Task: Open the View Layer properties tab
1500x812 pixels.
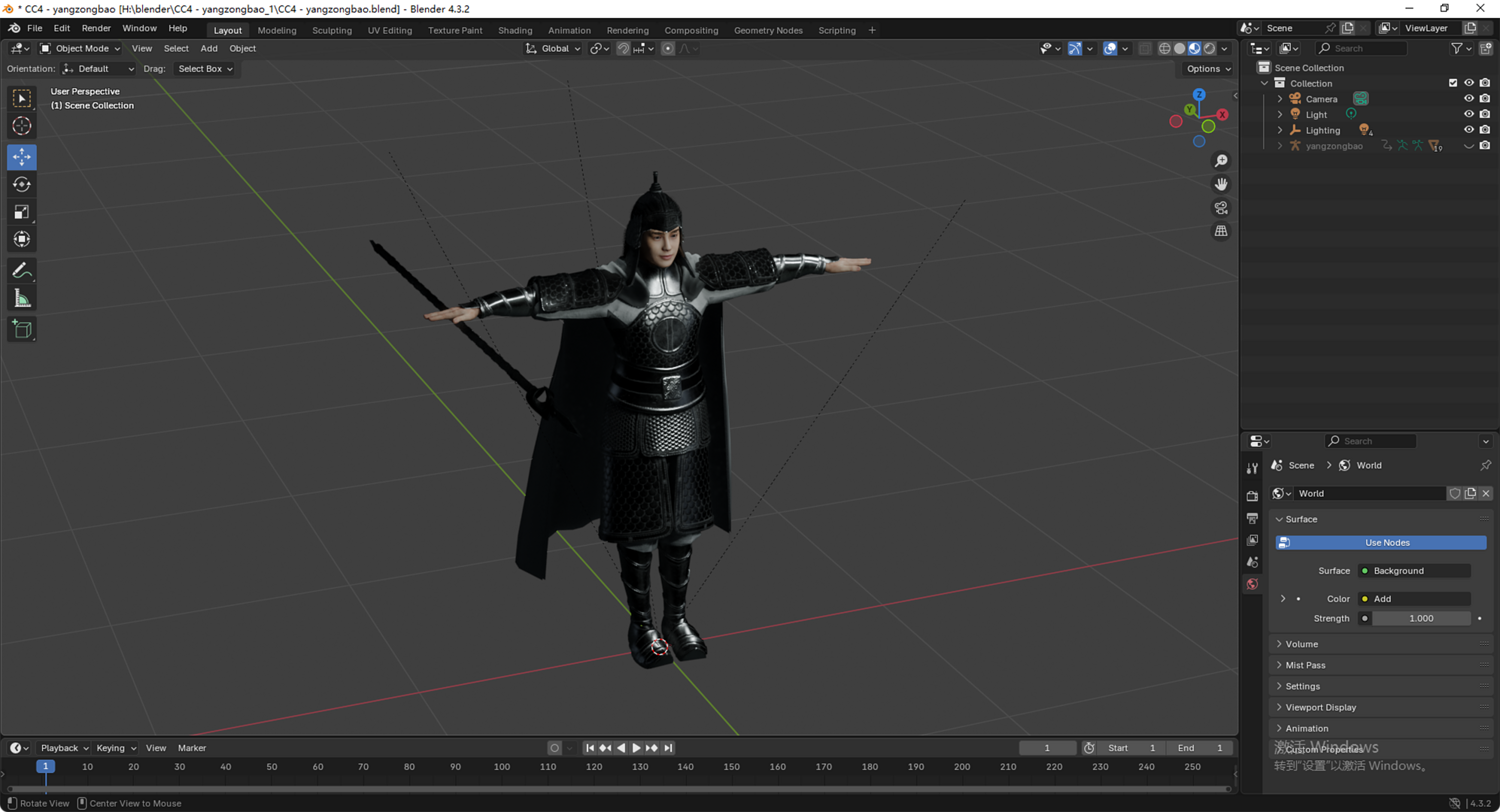Action: pos(1252,540)
